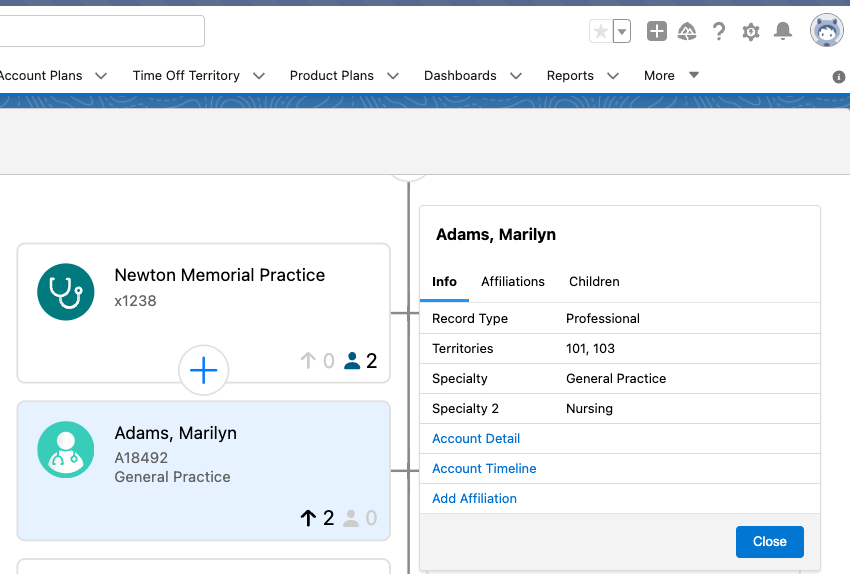Open the More navigation dropdown
This screenshot has height=574, width=850.
671,76
